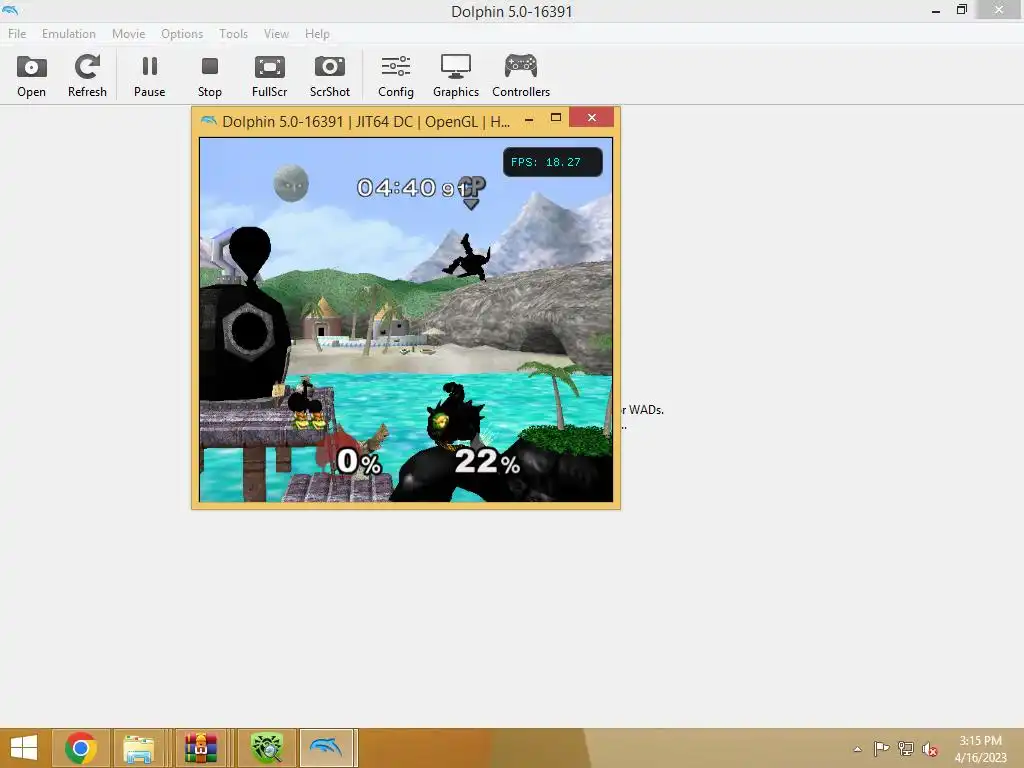
Task: Pause the running emulation
Action: click(x=150, y=76)
